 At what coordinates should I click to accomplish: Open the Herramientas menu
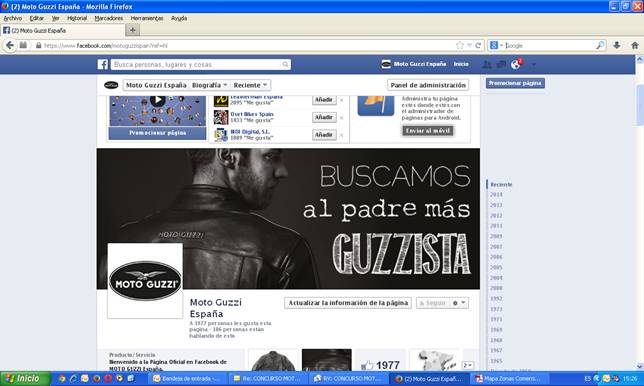(x=147, y=18)
